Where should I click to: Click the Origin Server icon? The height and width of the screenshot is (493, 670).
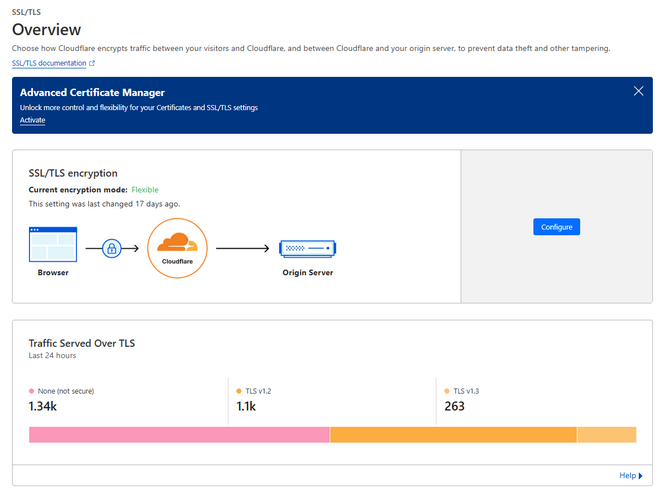coord(307,248)
